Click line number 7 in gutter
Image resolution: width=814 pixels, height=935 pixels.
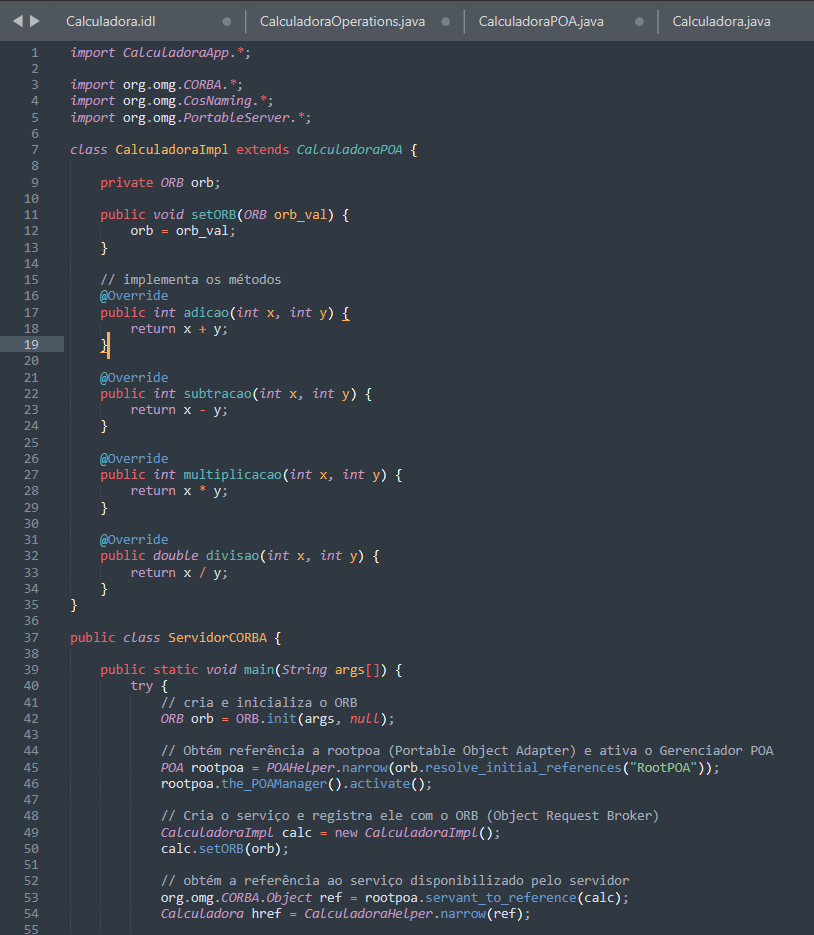click(x=35, y=150)
